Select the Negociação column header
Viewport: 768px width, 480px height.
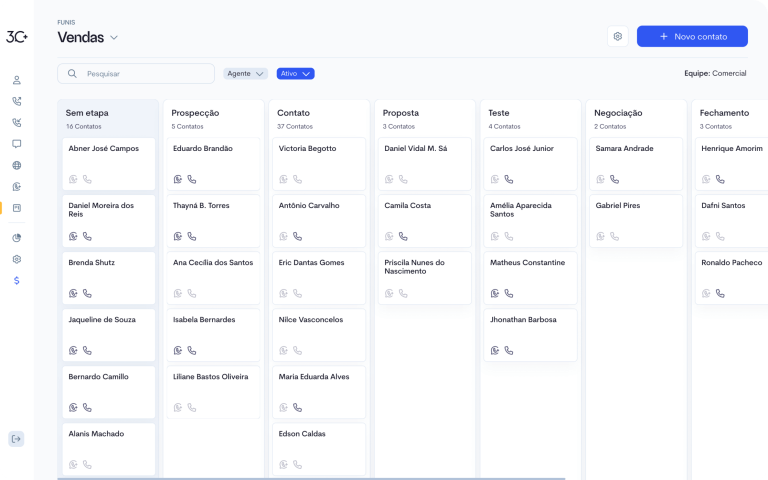click(x=618, y=113)
